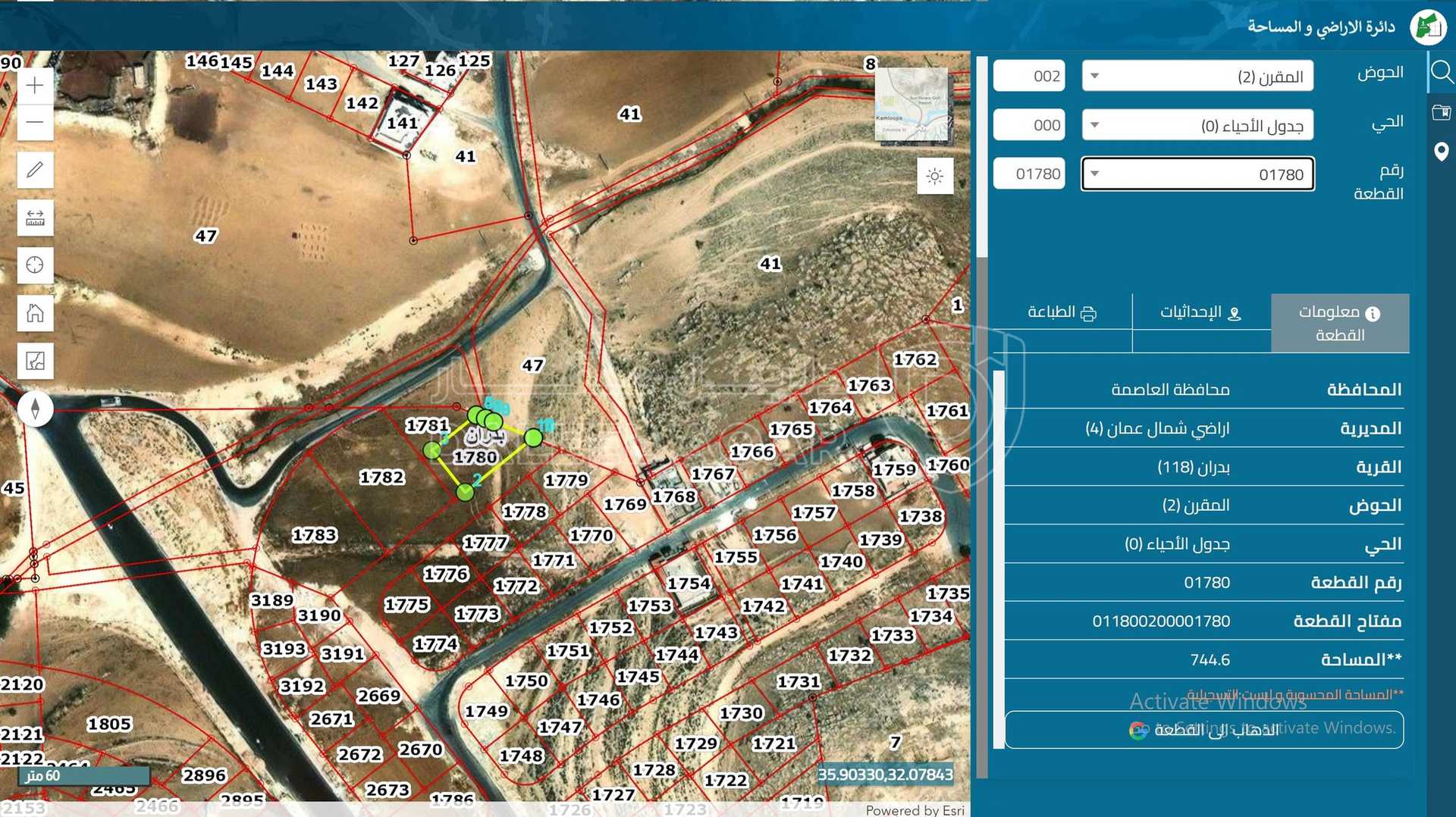
Task: Switch to the coordinates (الإحداثيات) tab
Action: (1200, 313)
